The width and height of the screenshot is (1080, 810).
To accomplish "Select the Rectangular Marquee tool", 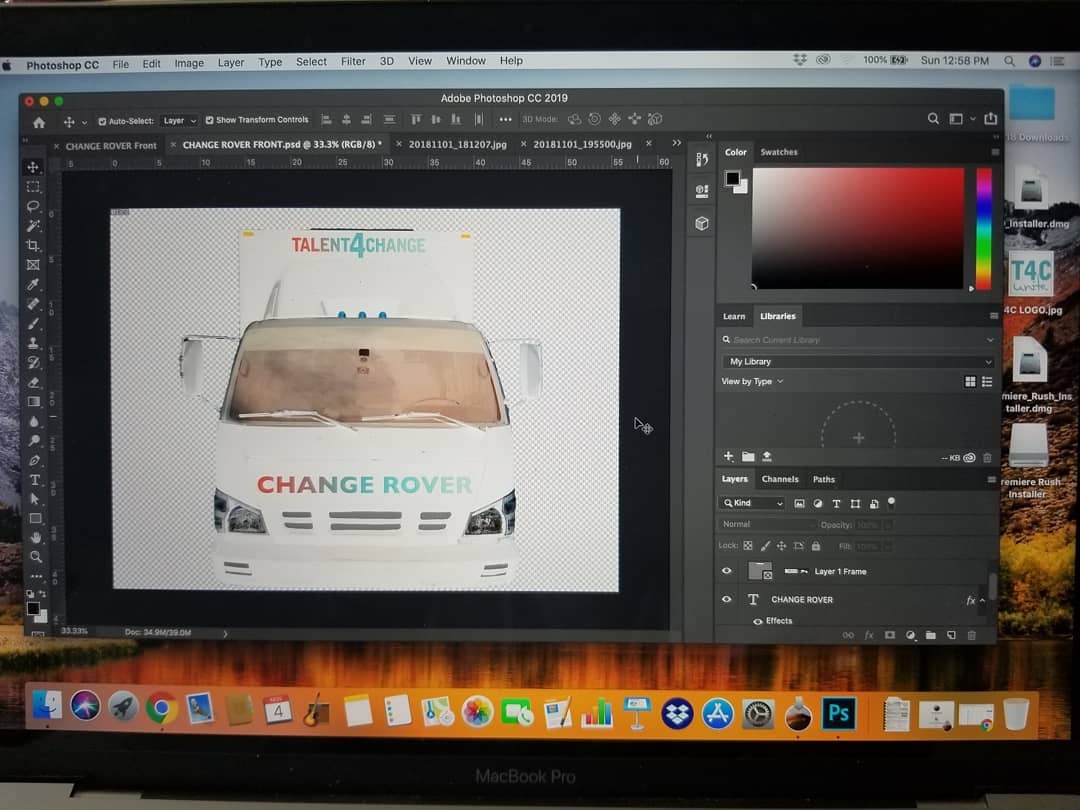I will (x=33, y=187).
